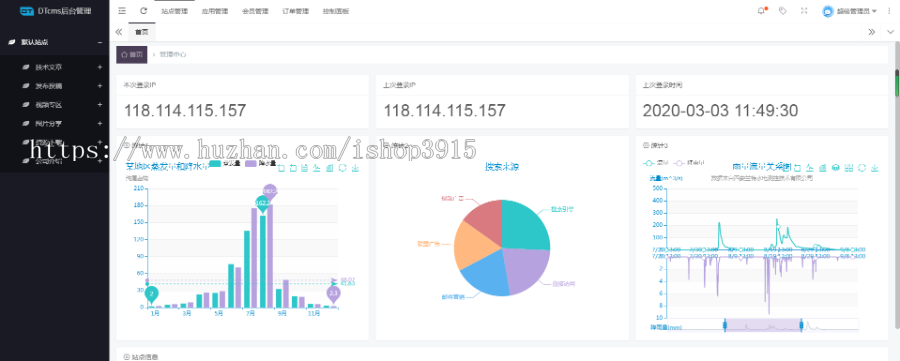The image size is (900, 361).
Task: Enter fullscreen using the expand-arrows icon
Action: pos(804,10)
